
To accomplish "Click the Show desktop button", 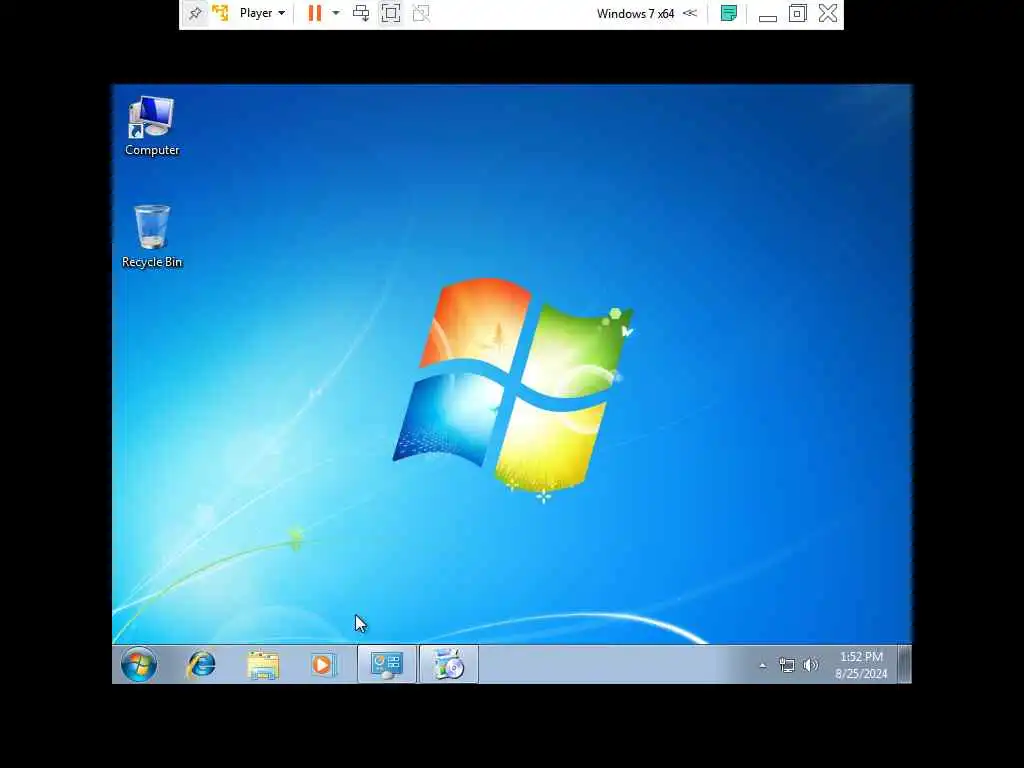I will 904,664.
